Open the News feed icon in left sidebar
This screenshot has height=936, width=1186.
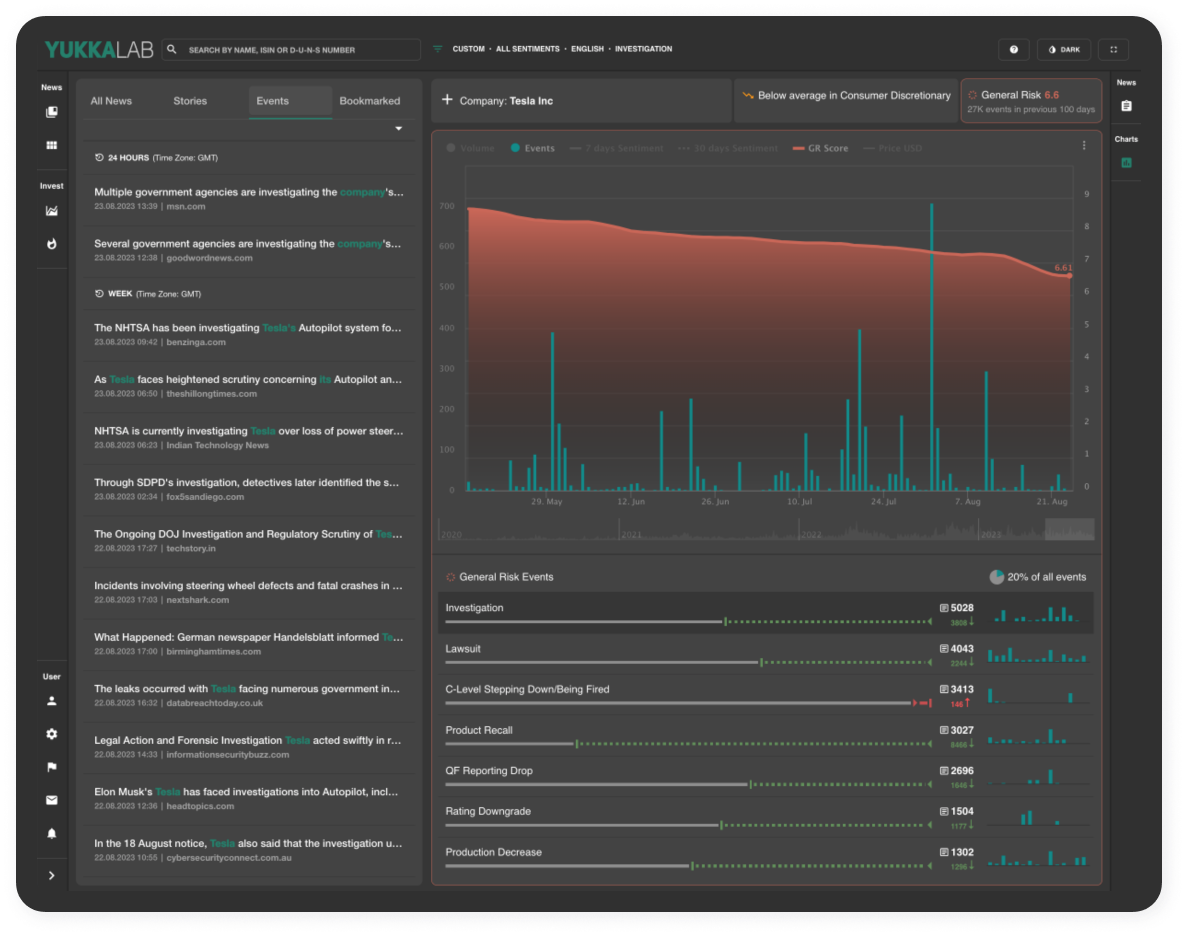pos(51,112)
